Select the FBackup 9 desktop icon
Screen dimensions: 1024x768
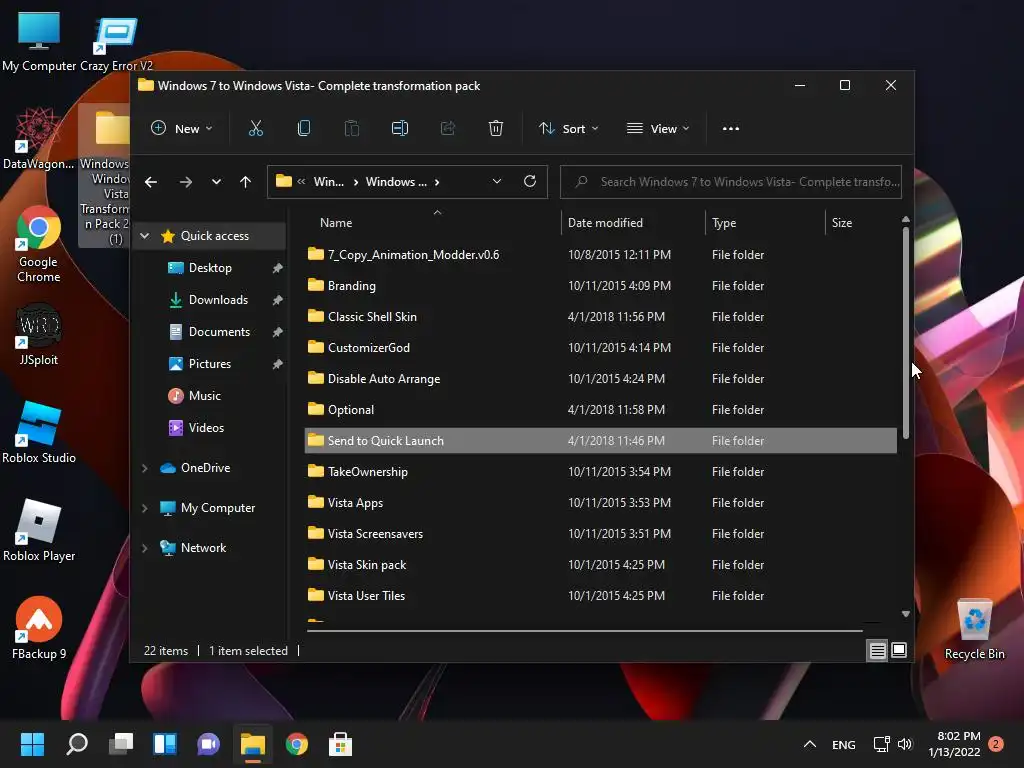39,628
